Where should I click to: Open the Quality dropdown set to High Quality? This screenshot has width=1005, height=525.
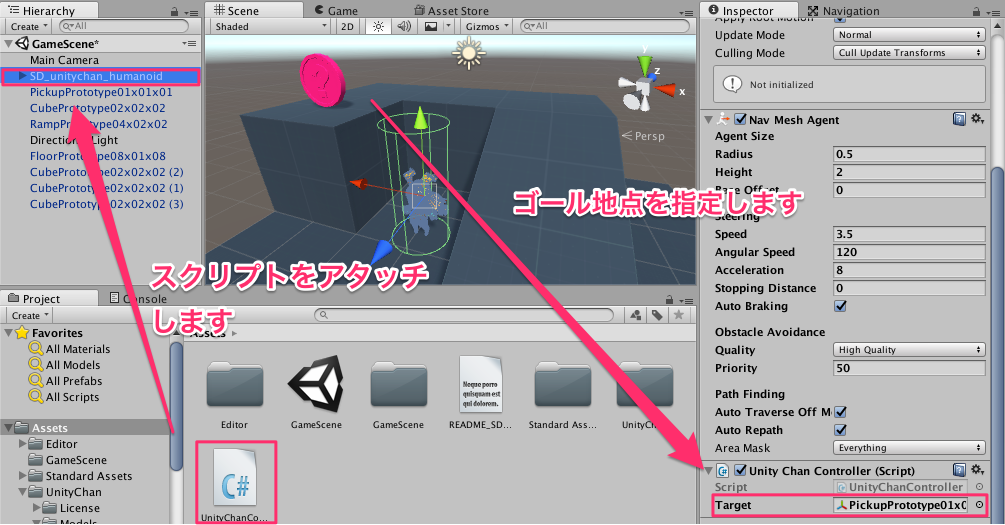coord(909,349)
